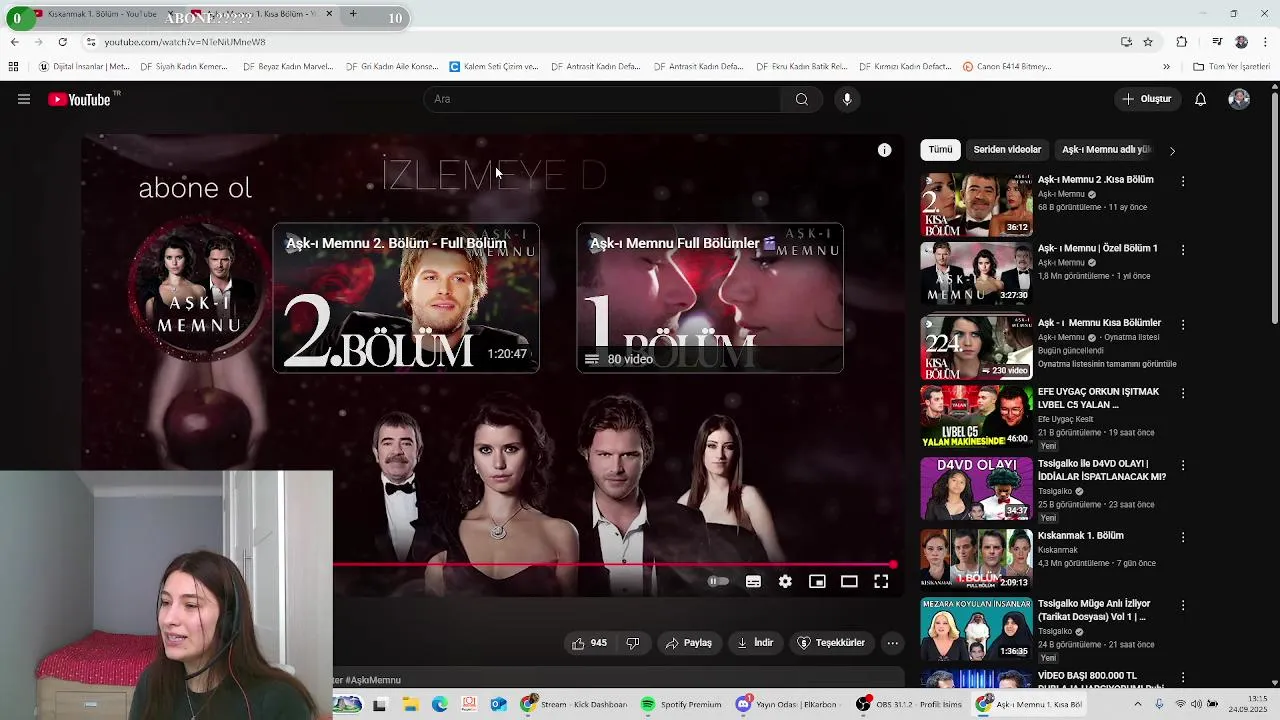Dislike the video with thumbs down
Viewport: 1280px width, 720px height.
click(x=632, y=643)
